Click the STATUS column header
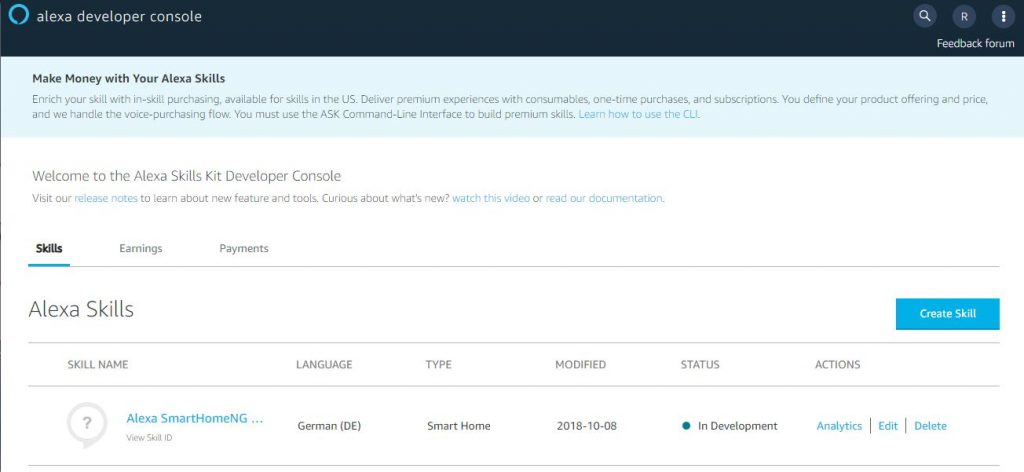Viewport: 1024px width, 472px height. [700, 364]
